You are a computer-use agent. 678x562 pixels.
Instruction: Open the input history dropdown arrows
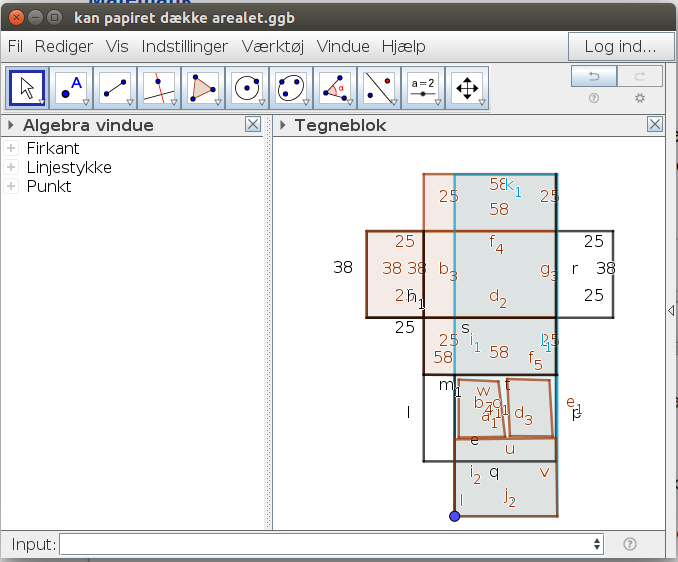click(597, 544)
